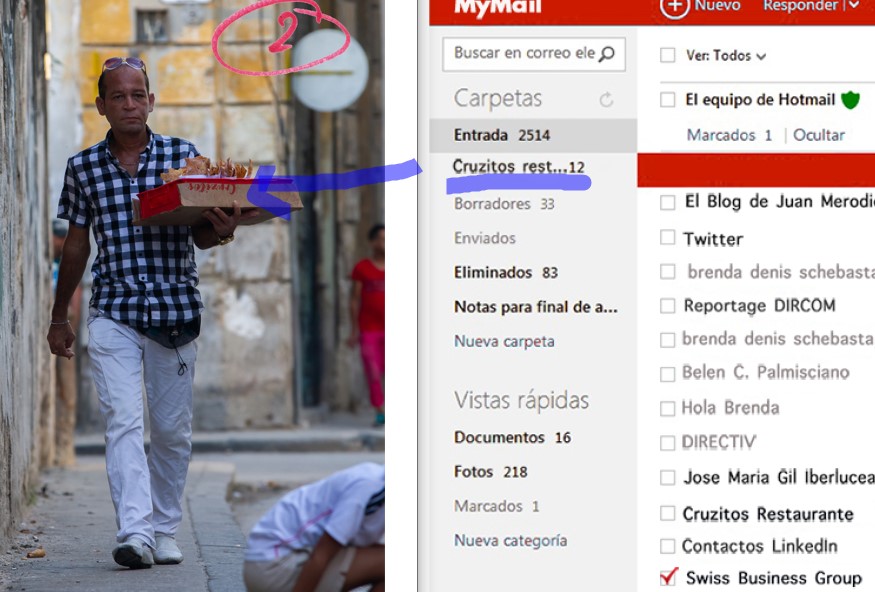Expand the Responder dropdown arrow
The image size is (875, 592).
pyautogui.click(x=853, y=6)
